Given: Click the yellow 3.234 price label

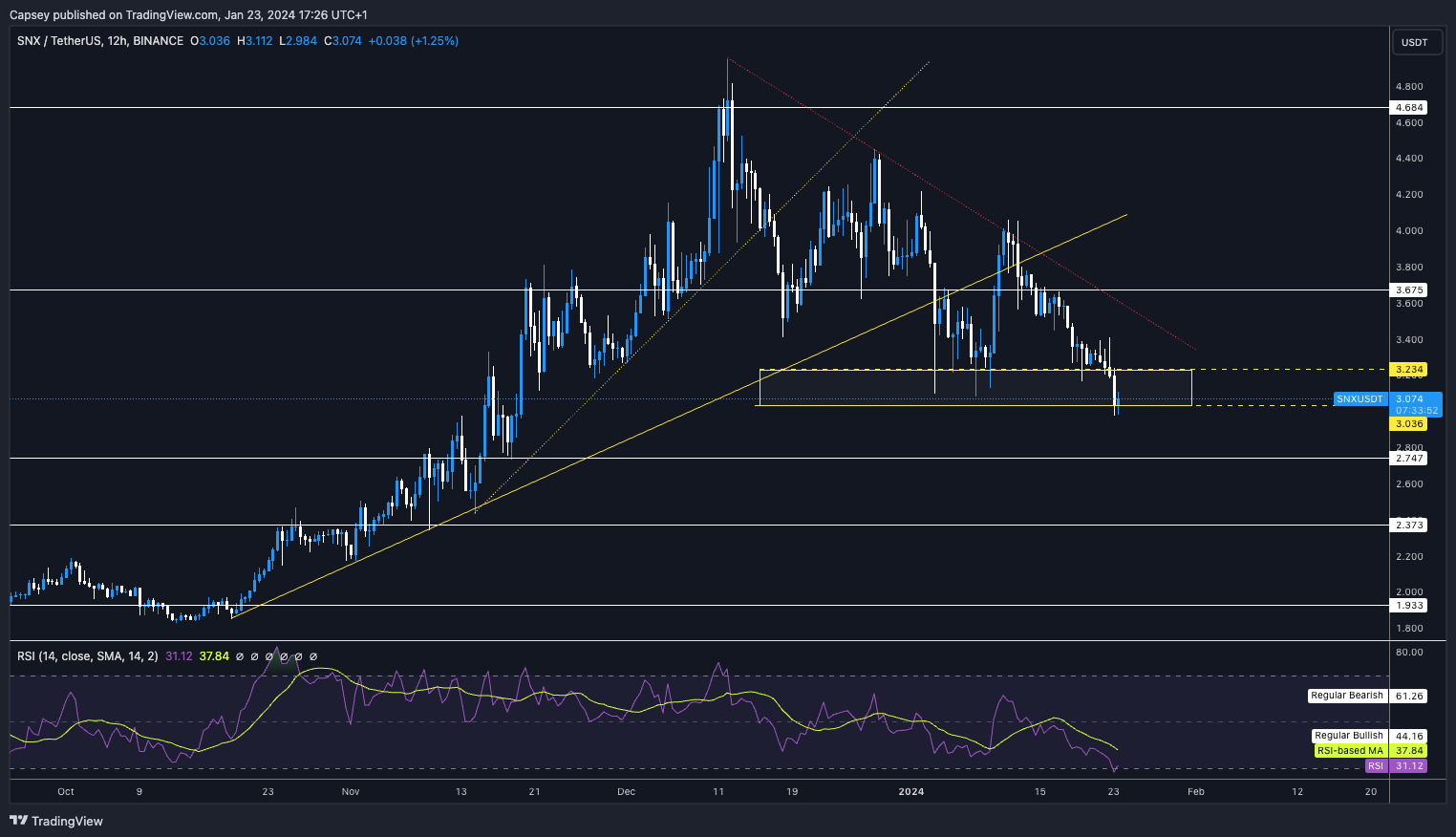Looking at the screenshot, I should (x=1409, y=370).
